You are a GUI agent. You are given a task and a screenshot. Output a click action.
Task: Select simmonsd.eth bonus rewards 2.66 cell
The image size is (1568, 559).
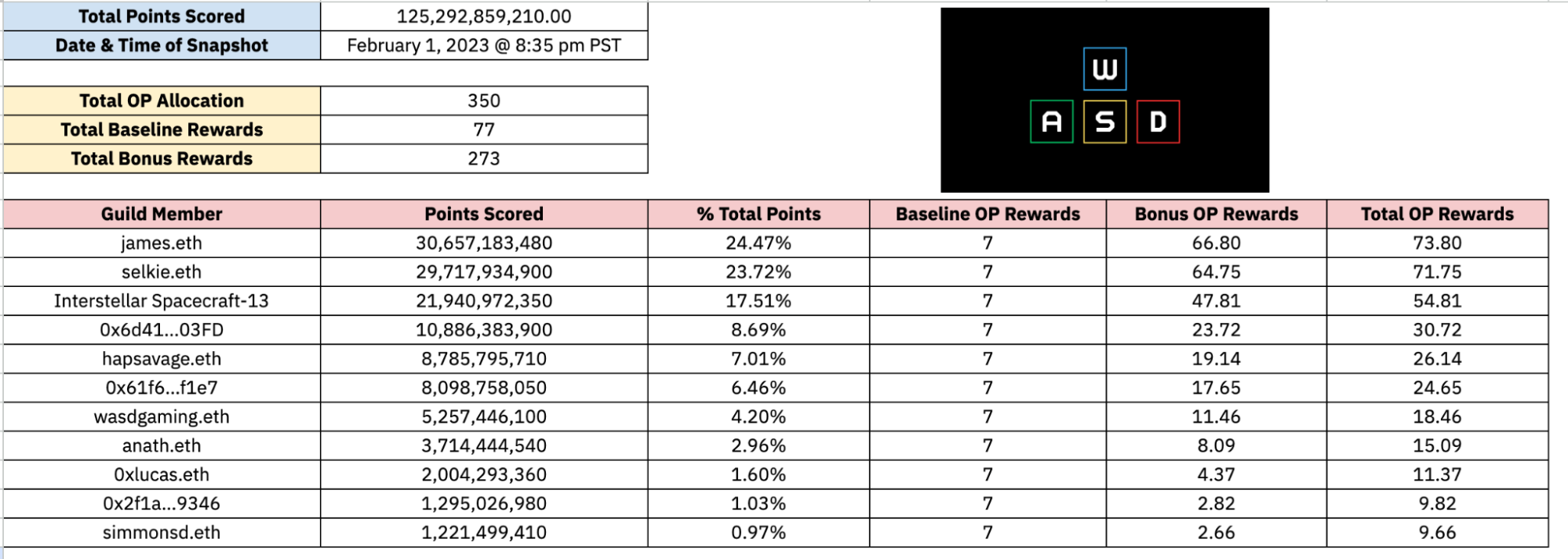tap(1216, 533)
